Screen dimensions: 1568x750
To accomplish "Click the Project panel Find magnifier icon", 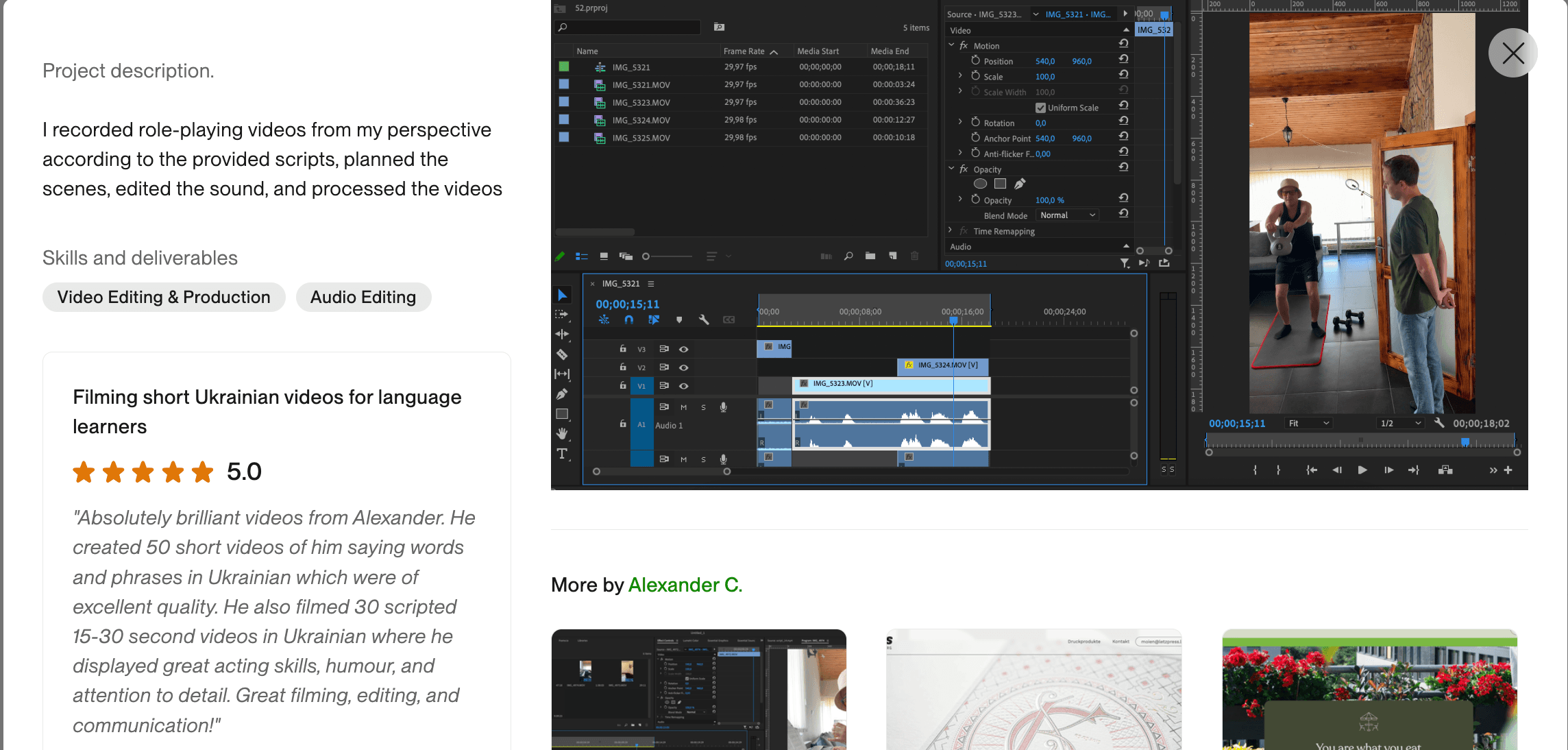I will 848,256.
